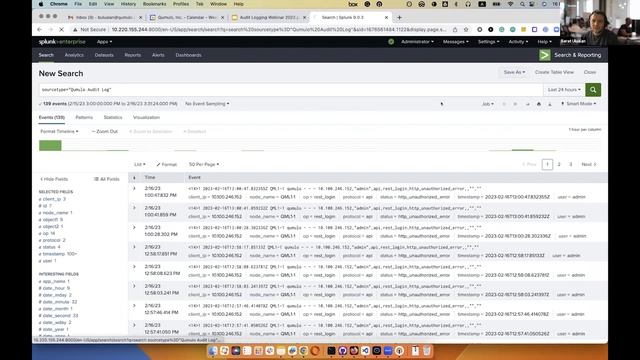This screenshot has height=360, width=640.
Task: Click Create Table View
Action: click(x=554, y=72)
